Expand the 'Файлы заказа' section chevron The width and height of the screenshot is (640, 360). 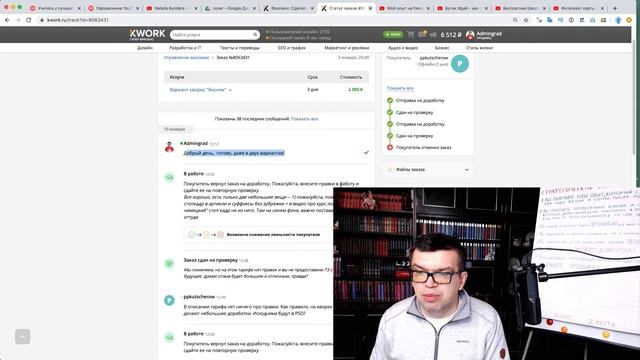point(467,169)
